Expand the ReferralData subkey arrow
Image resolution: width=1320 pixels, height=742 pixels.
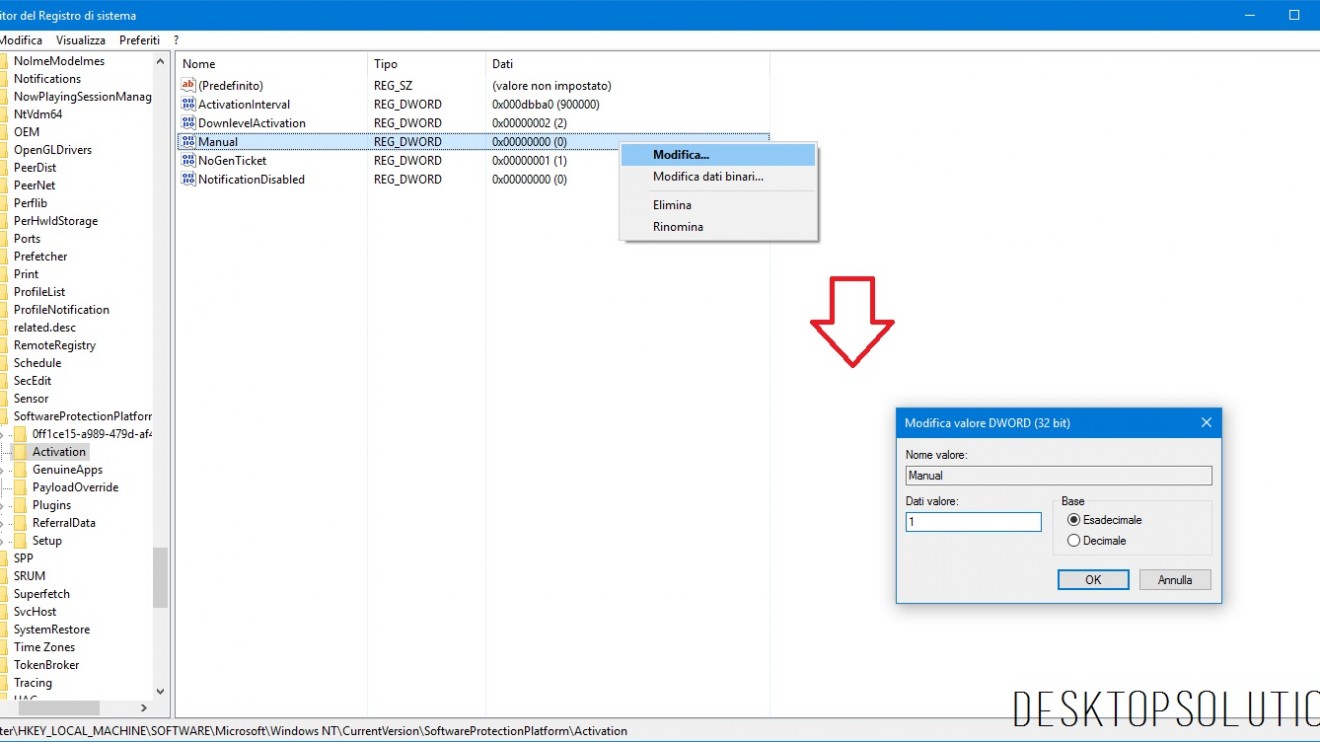pos(3,523)
